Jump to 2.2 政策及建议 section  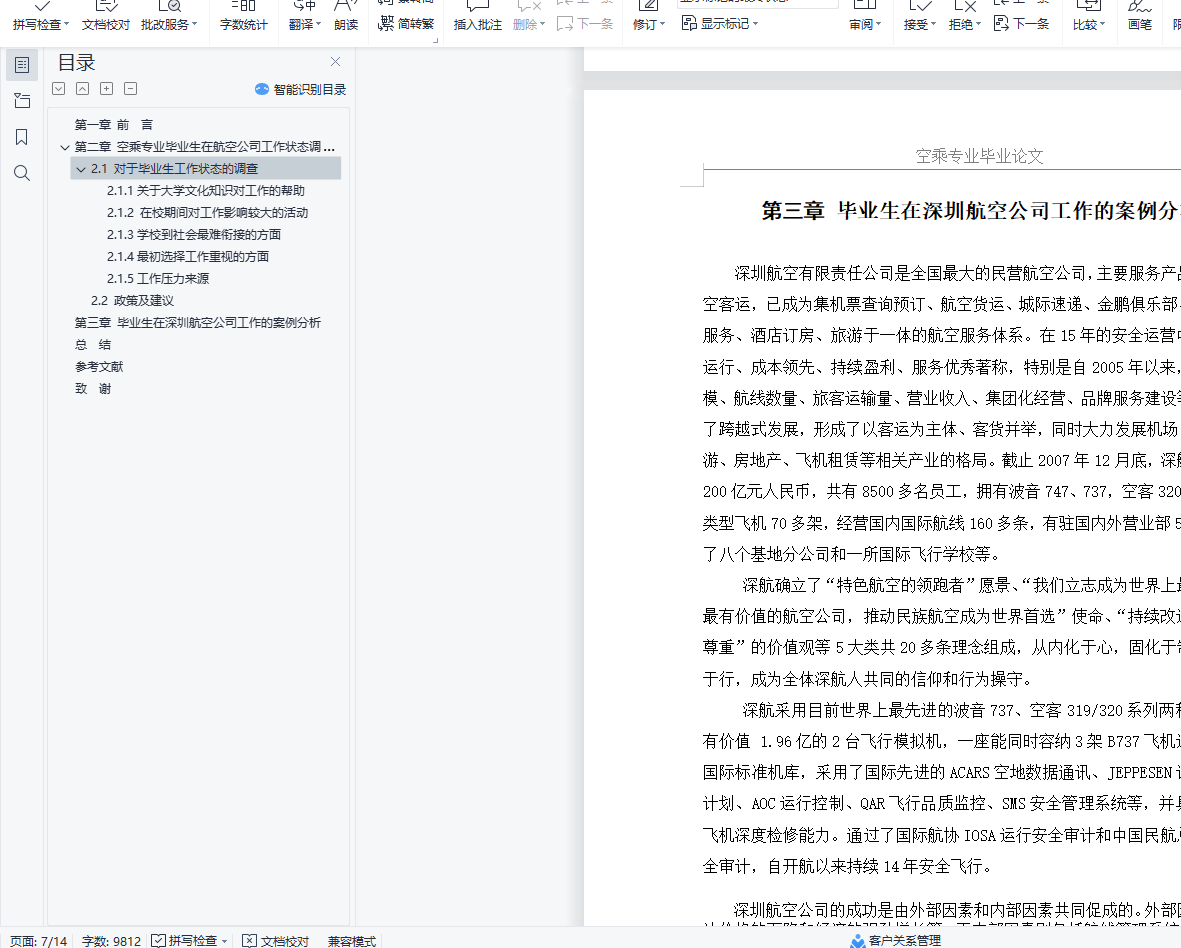click(133, 300)
